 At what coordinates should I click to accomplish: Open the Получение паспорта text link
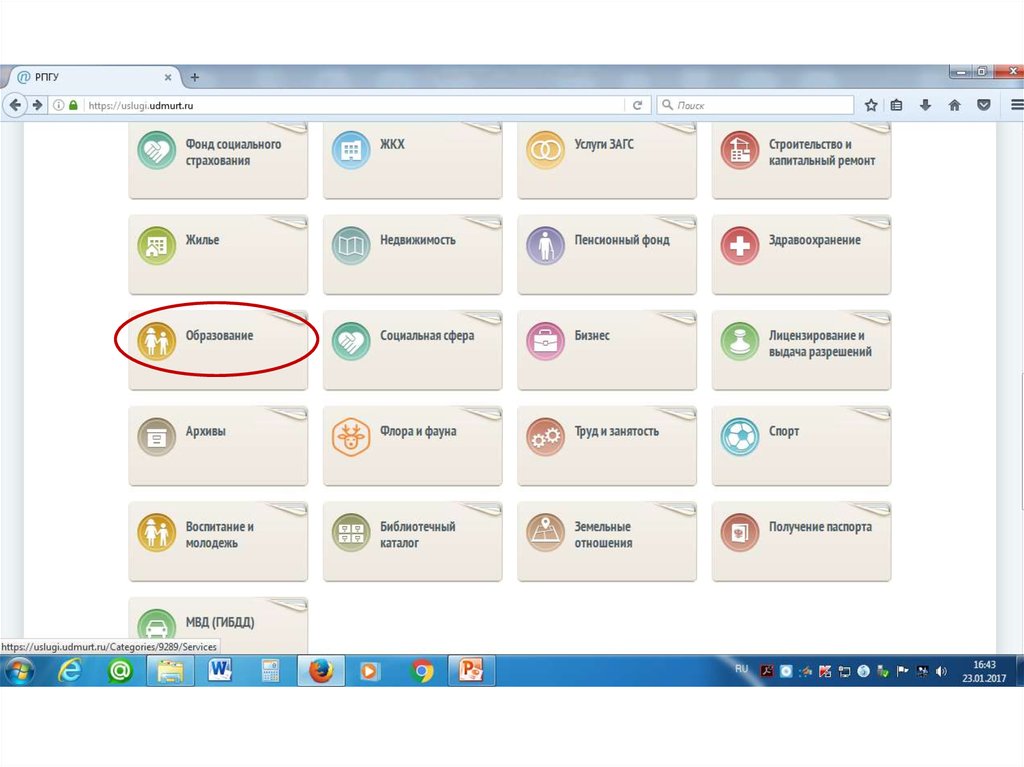coord(820,526)
